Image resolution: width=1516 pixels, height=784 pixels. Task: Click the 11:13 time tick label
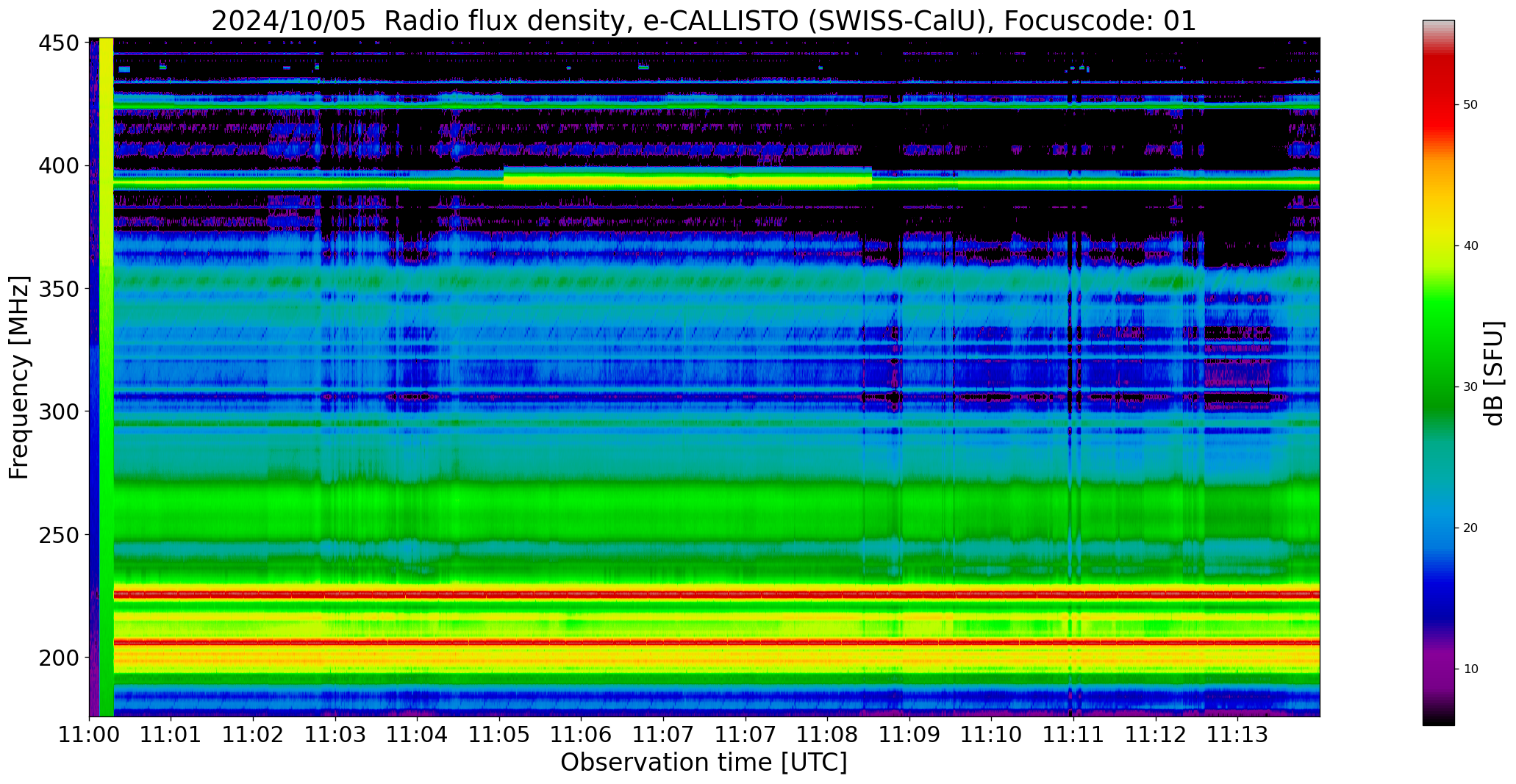[x=1237, y=734]
